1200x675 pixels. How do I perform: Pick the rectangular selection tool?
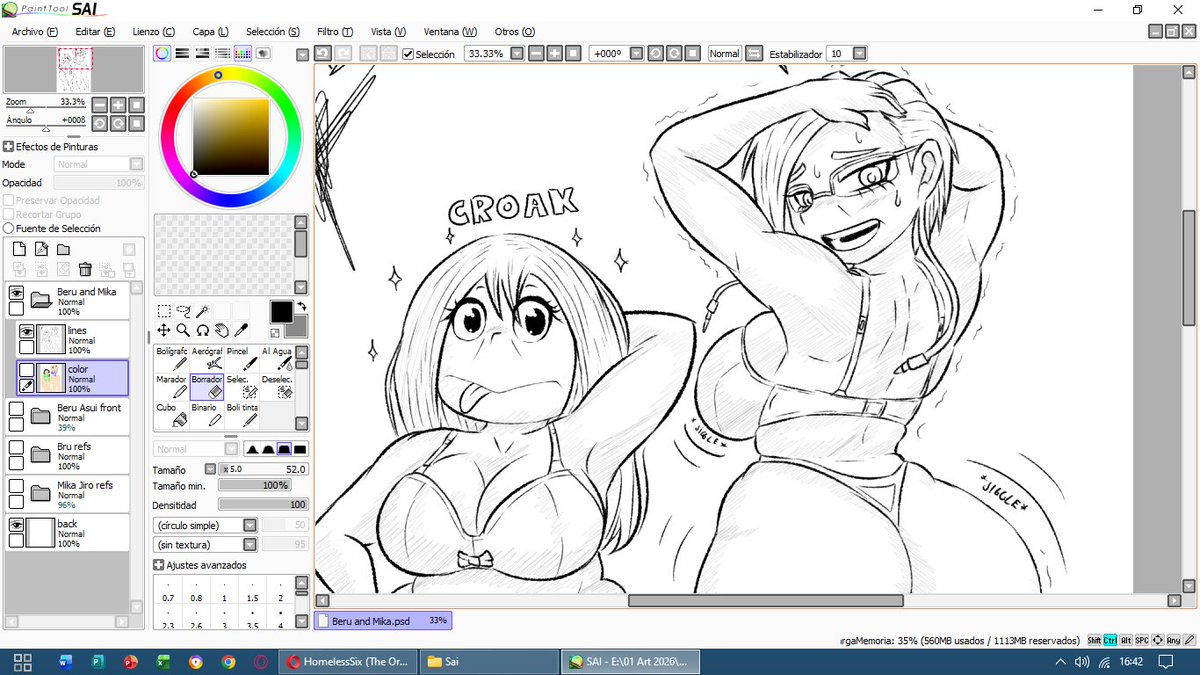165,311
